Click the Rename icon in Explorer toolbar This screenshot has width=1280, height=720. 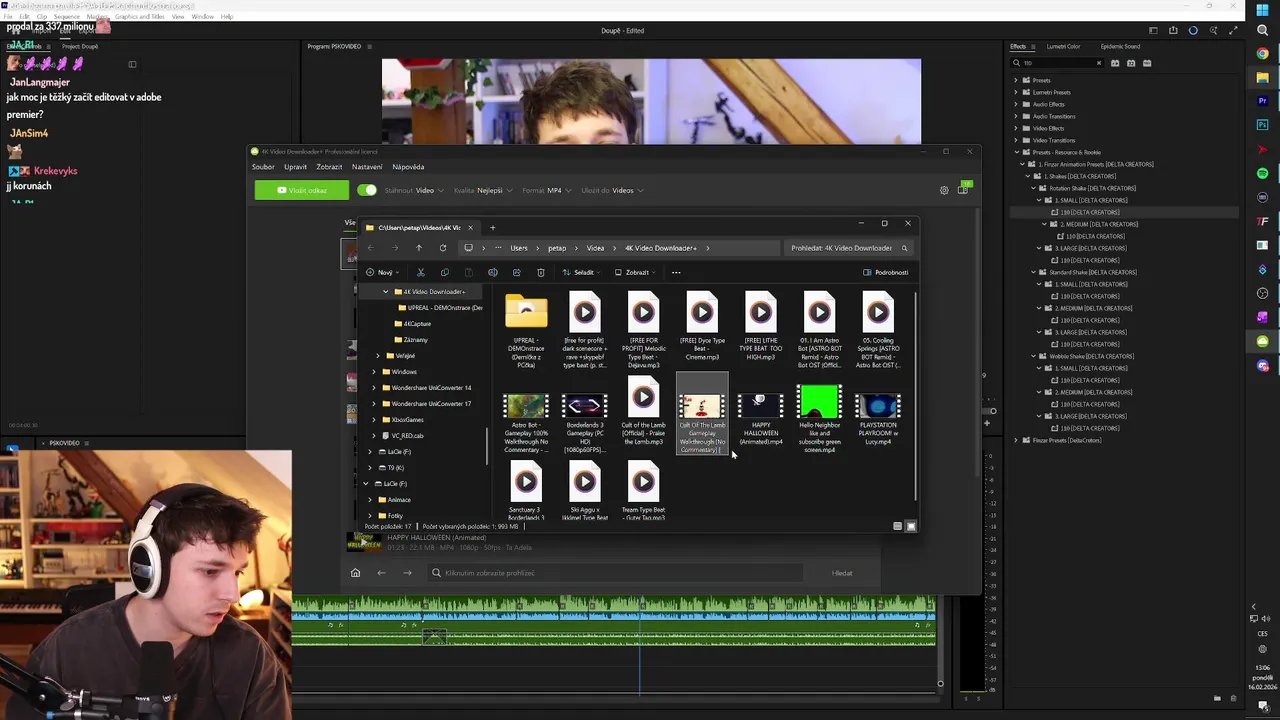[x=493, y=272]
